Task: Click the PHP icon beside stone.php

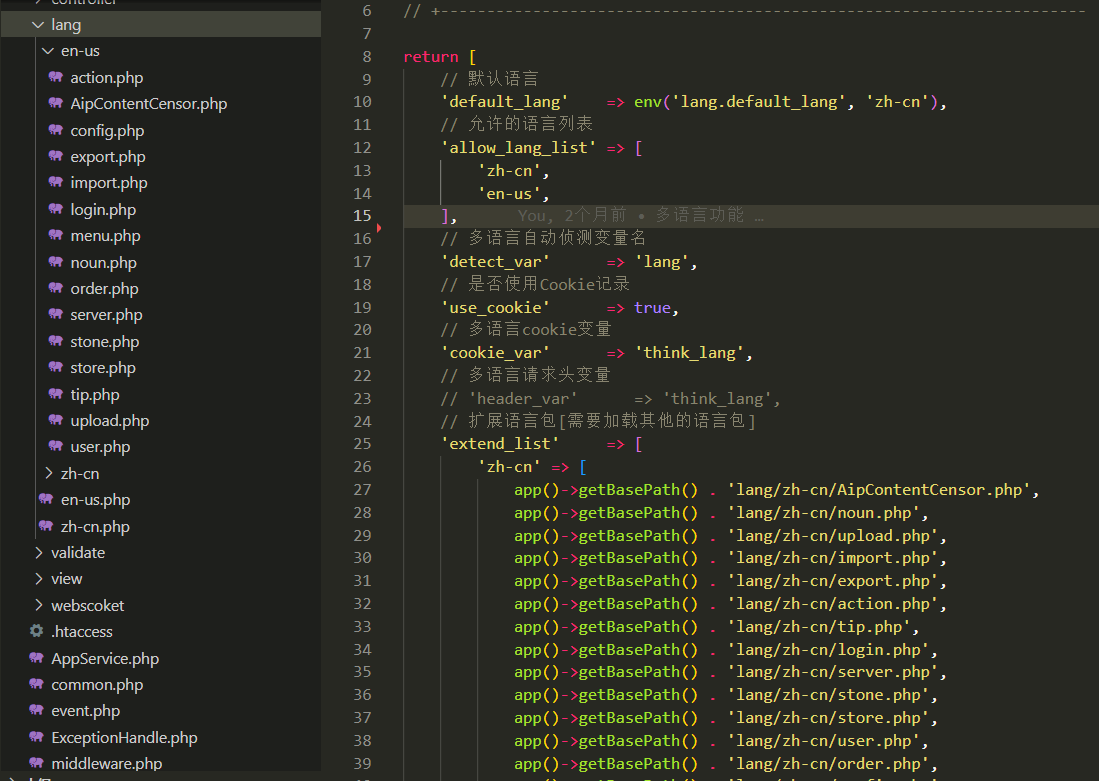Action: (x=55, y=341)
